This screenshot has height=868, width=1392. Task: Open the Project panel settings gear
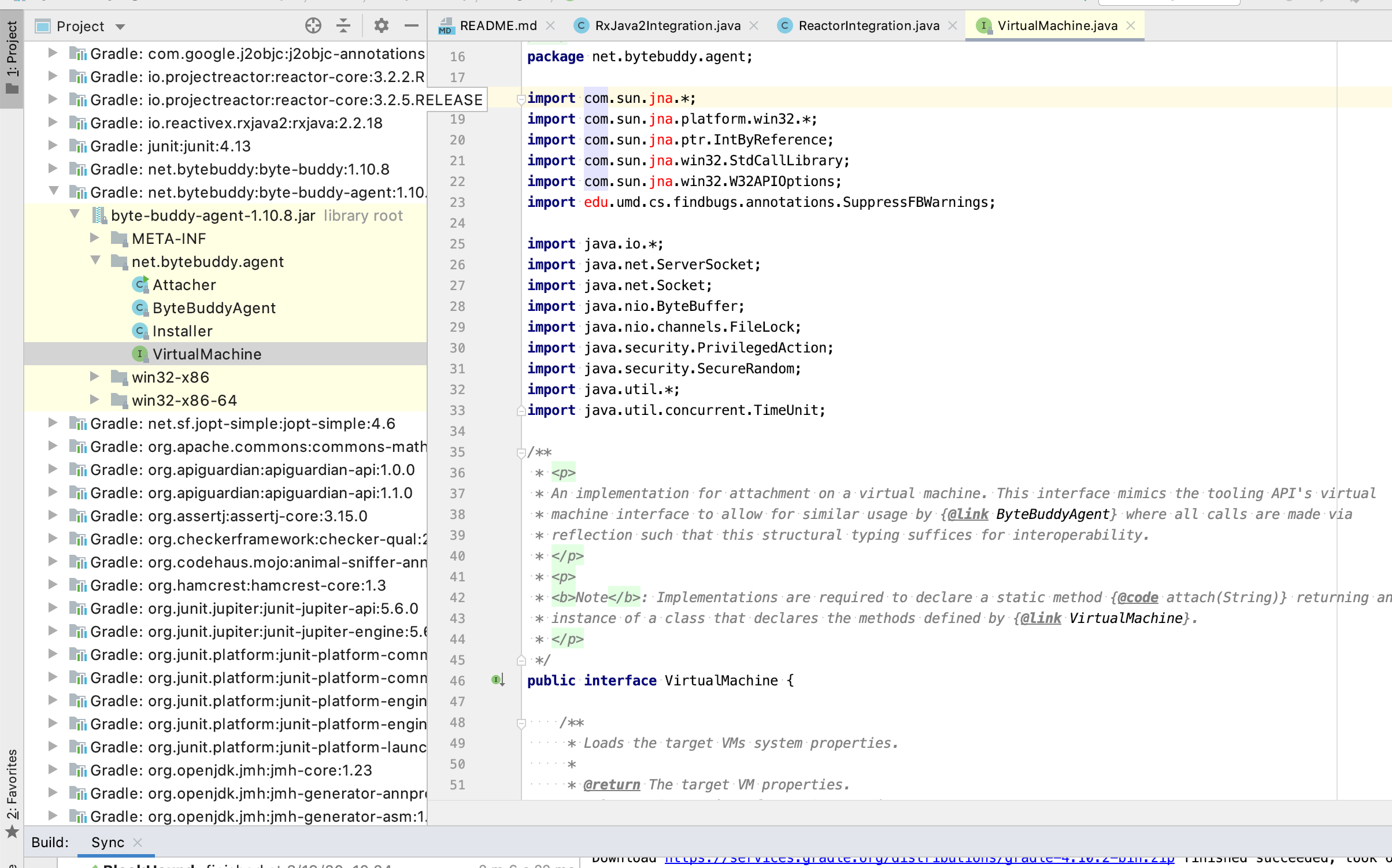coord(381,25)
